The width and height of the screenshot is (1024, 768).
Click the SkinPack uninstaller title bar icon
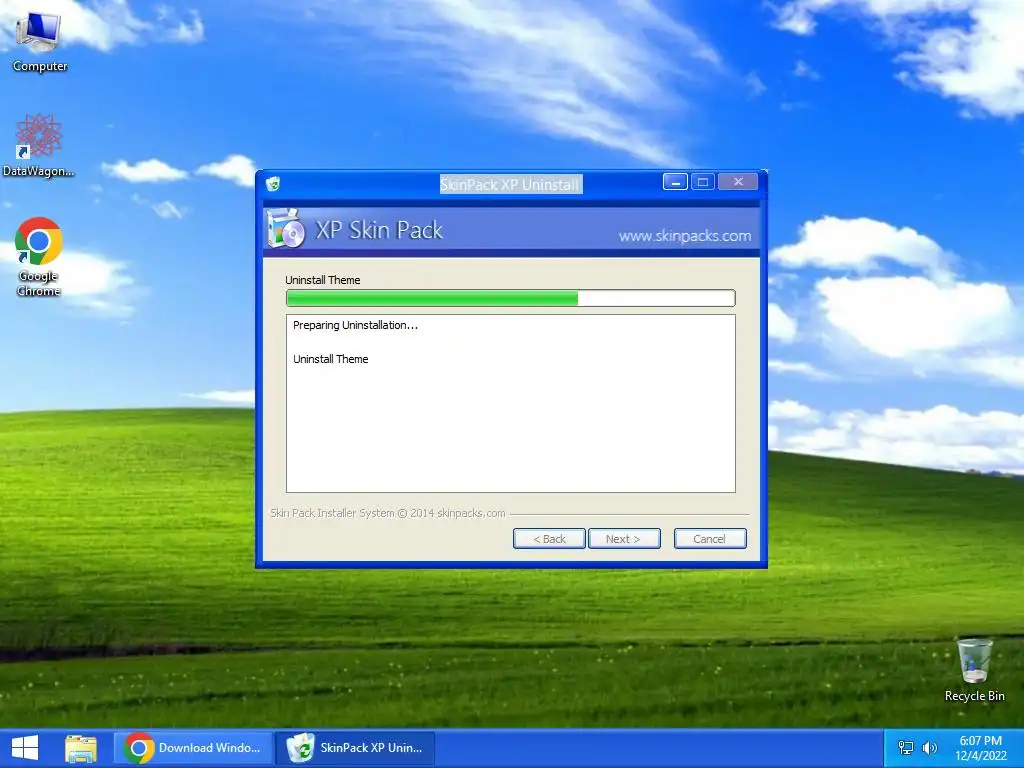pyautogui.click(x=273, y=184)
